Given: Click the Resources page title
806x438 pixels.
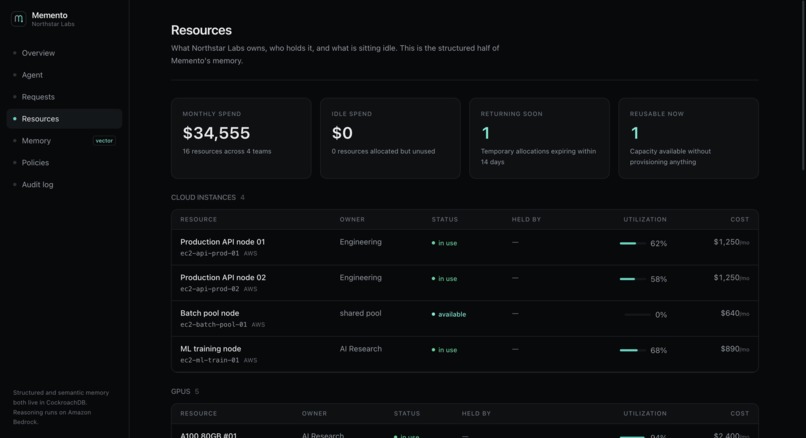Looking at the screenshot, I should click(201, 30).
